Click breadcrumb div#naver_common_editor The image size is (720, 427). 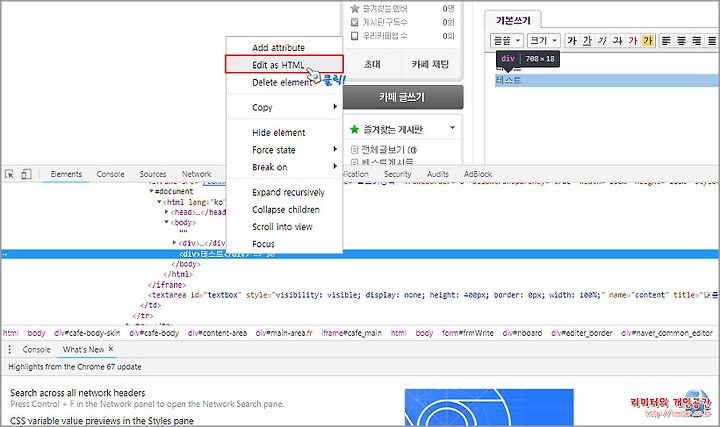[x=667, y=333]
